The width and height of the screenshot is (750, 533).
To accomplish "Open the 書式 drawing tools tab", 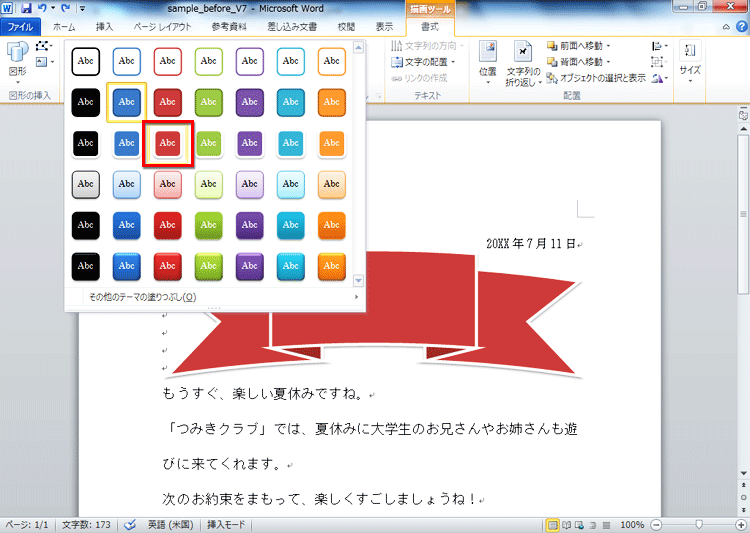I will (430, 27).
